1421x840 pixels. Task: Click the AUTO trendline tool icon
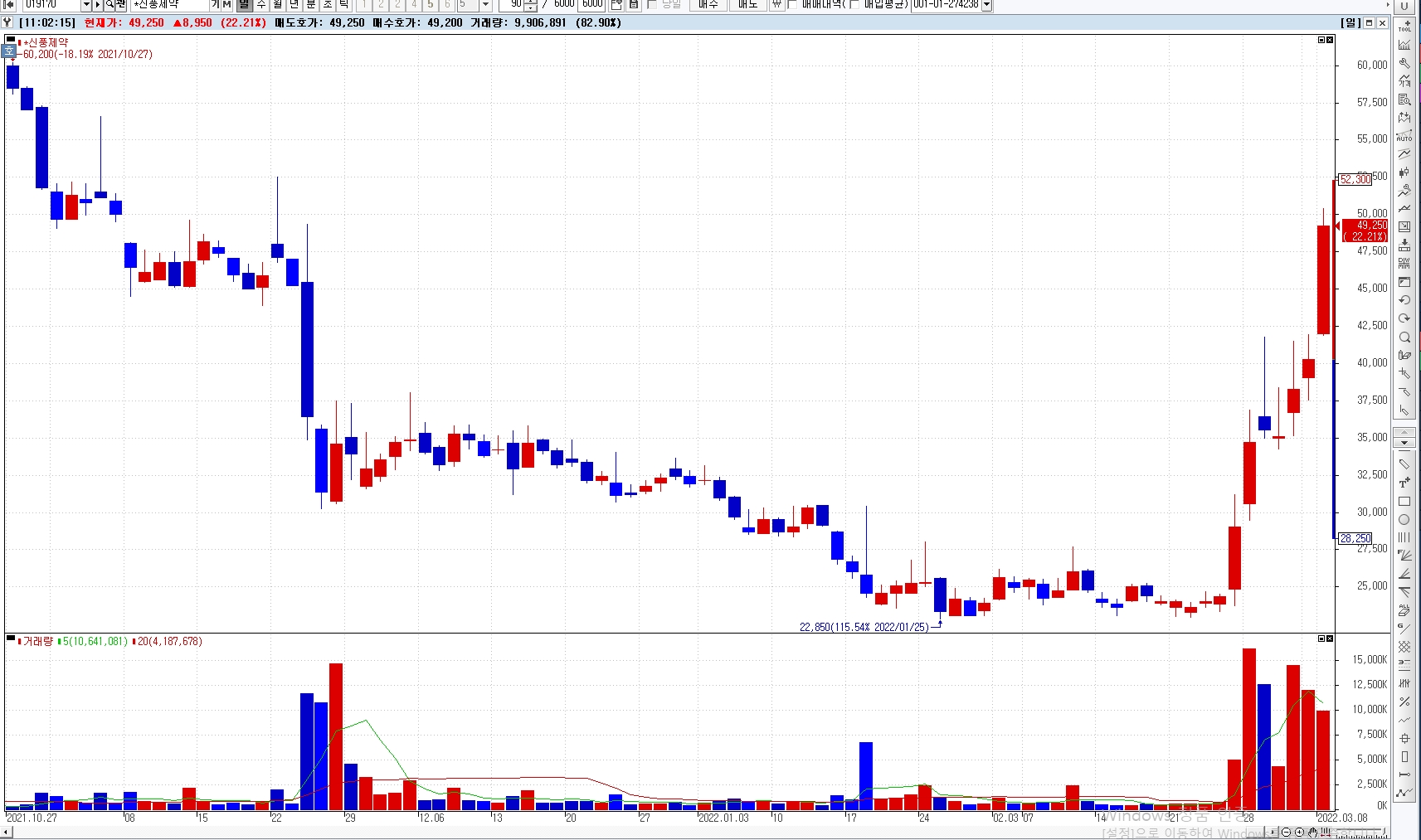[1404, 136]
